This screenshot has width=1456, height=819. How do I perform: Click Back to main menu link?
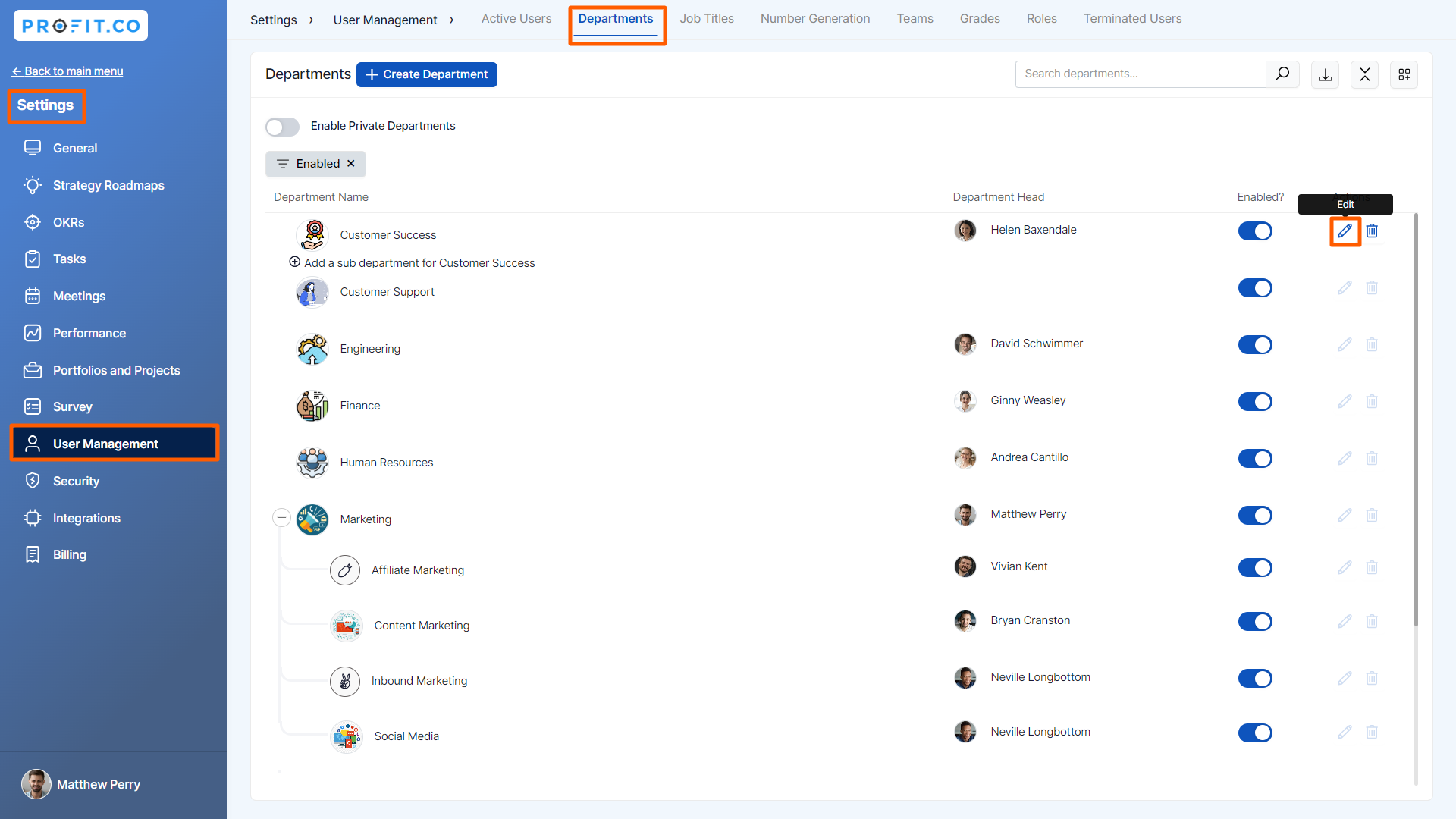67,71
